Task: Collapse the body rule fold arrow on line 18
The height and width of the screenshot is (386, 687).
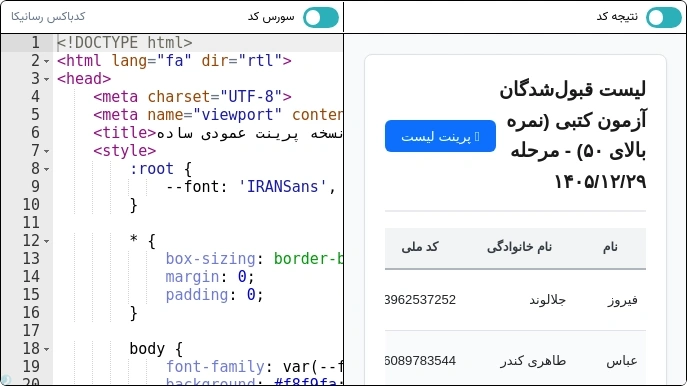Action: (46, 349)
